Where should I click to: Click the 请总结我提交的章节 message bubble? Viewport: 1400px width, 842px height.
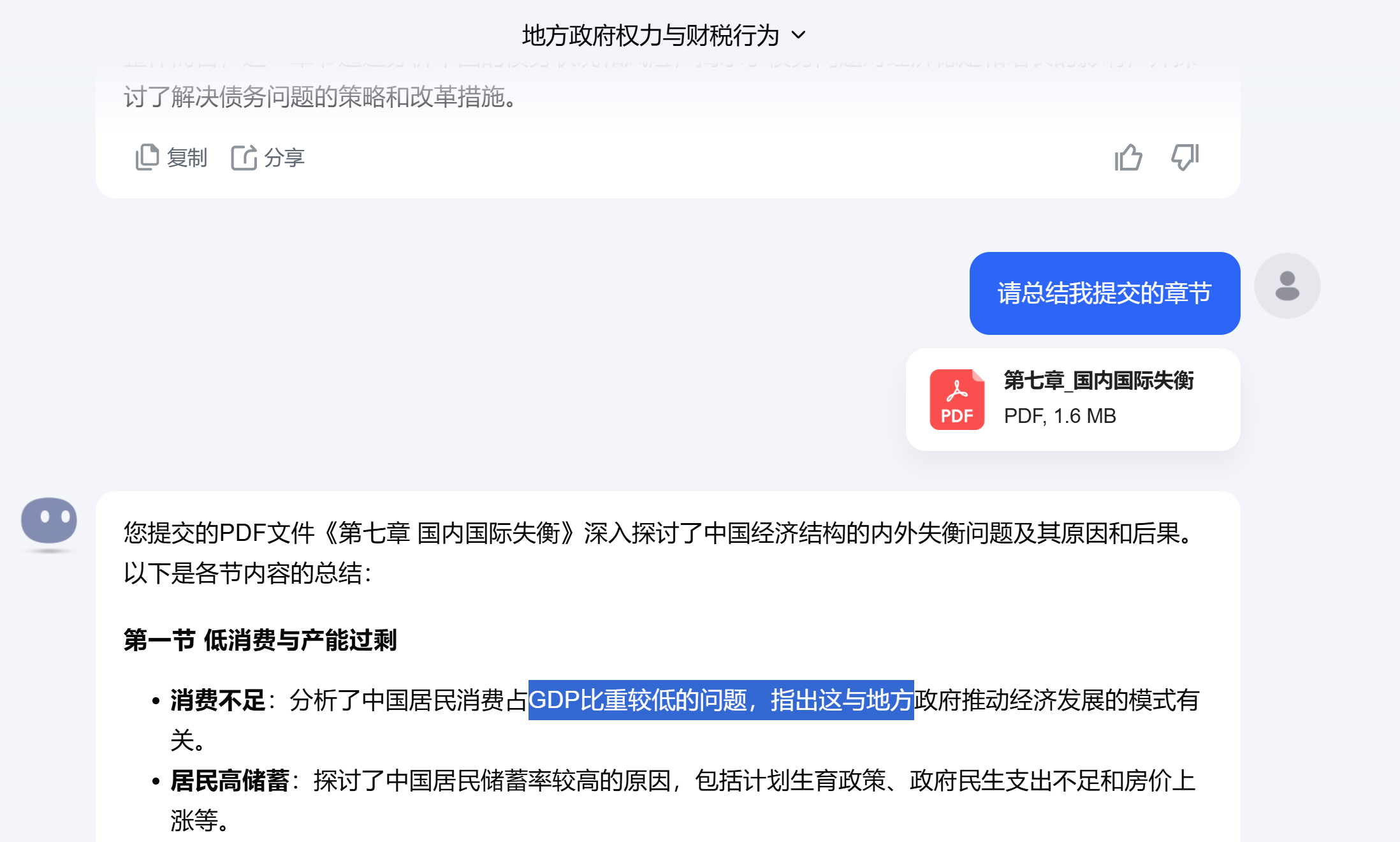coord(1105,293)
